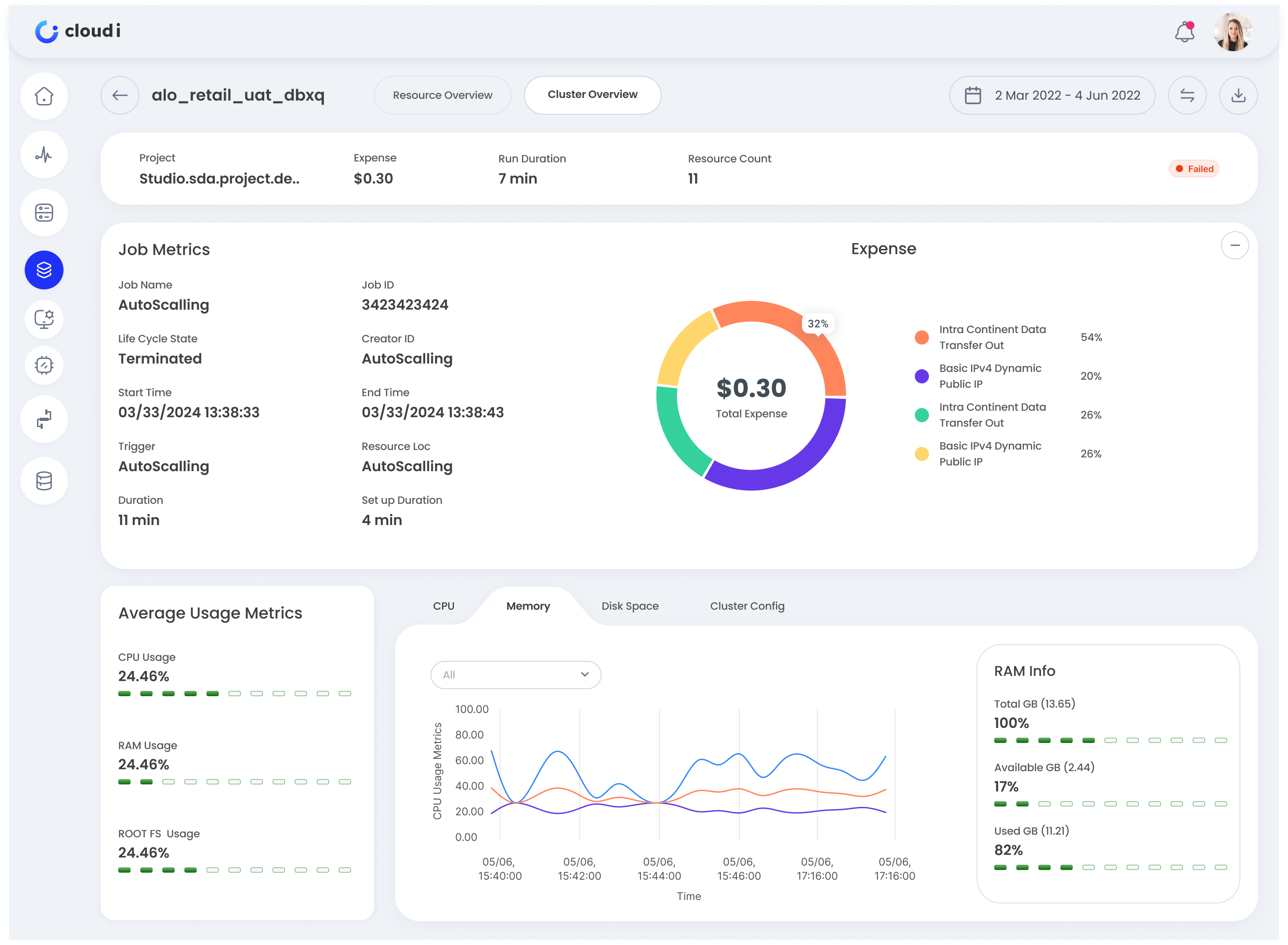Click the Available GB 17% value
Viewport: 1288px width, 945px height.
[x=1006, y=787]
